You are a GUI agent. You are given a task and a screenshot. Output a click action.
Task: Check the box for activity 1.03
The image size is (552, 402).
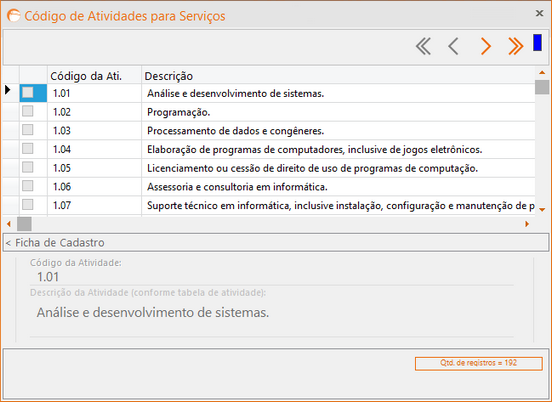(27, 130)
